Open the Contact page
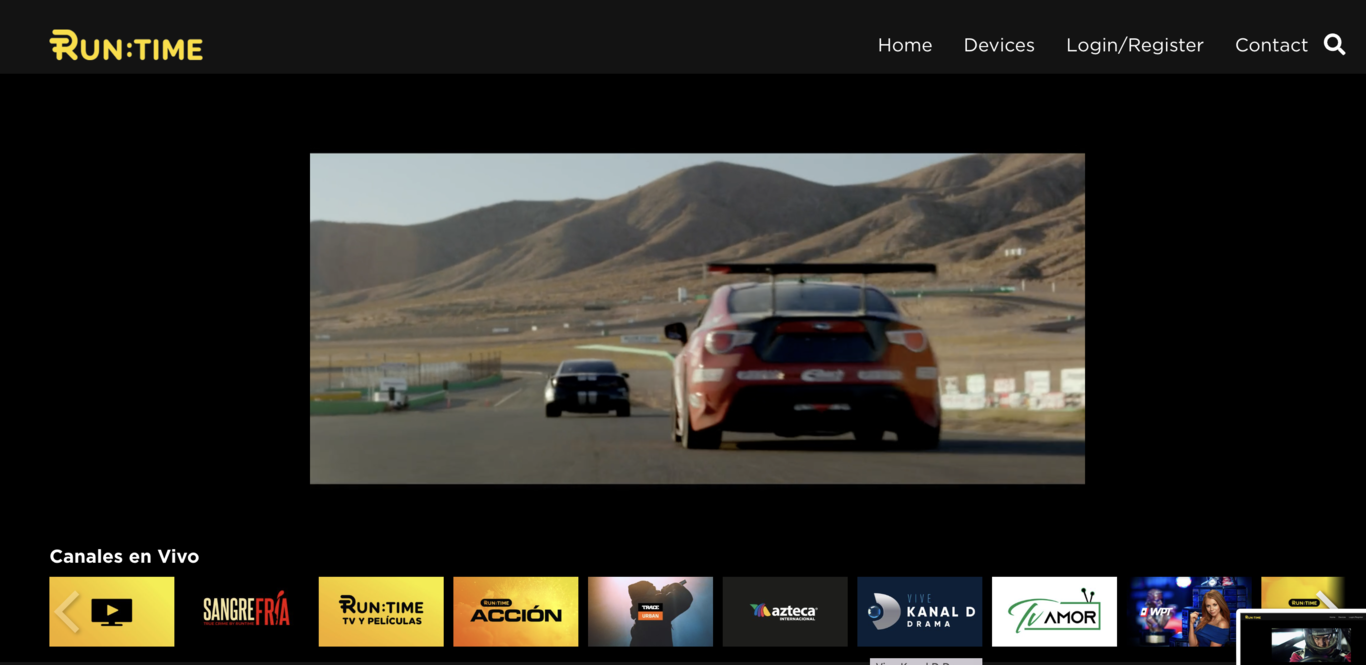 pyautogui.click(x=1270, y=45)
